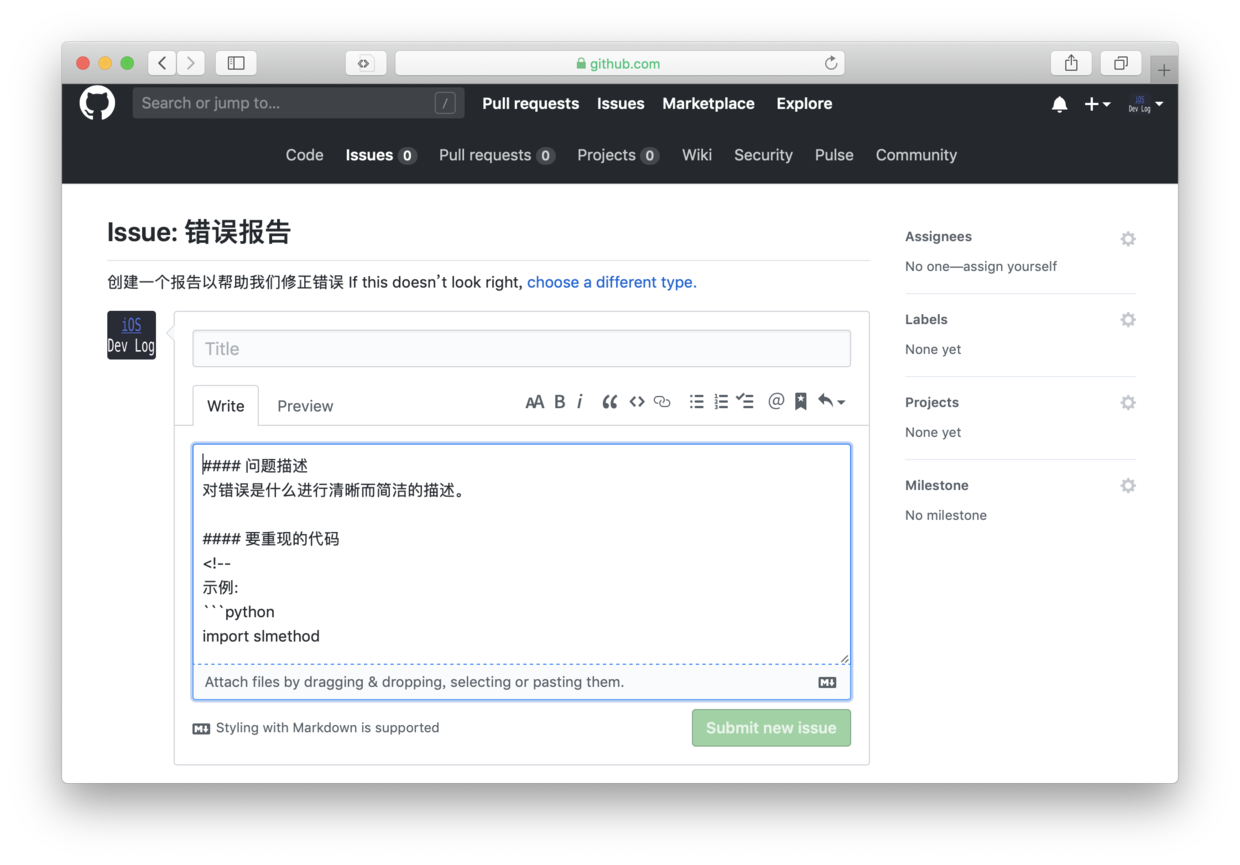This screenshot has height=865, width=1240.
Task: Open the Security tab
Action: point(763,155)
